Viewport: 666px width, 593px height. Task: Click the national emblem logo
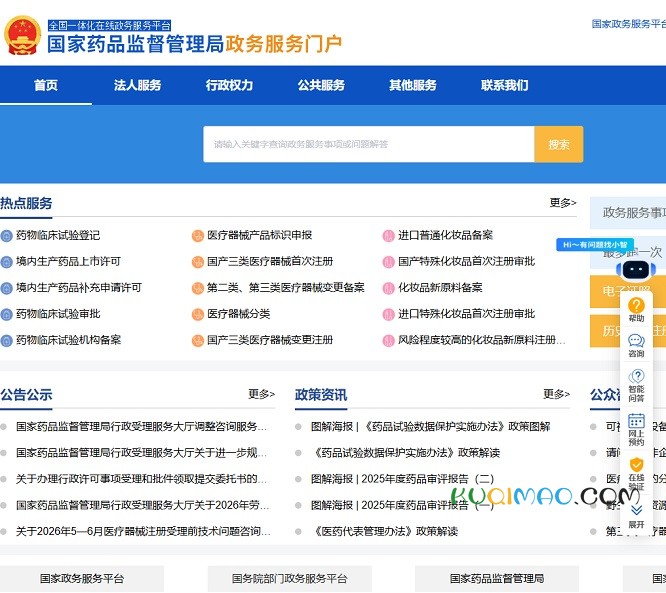(23, 36)
